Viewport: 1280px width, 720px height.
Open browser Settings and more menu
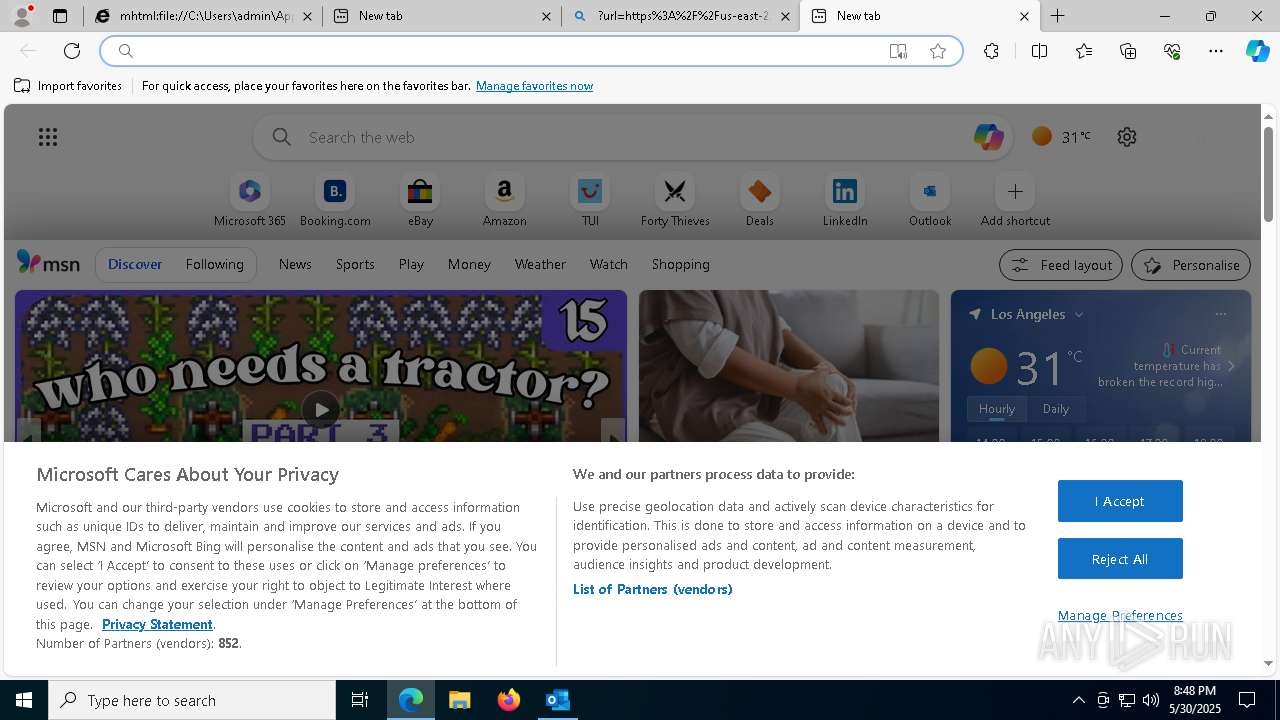pos(1216,51)
